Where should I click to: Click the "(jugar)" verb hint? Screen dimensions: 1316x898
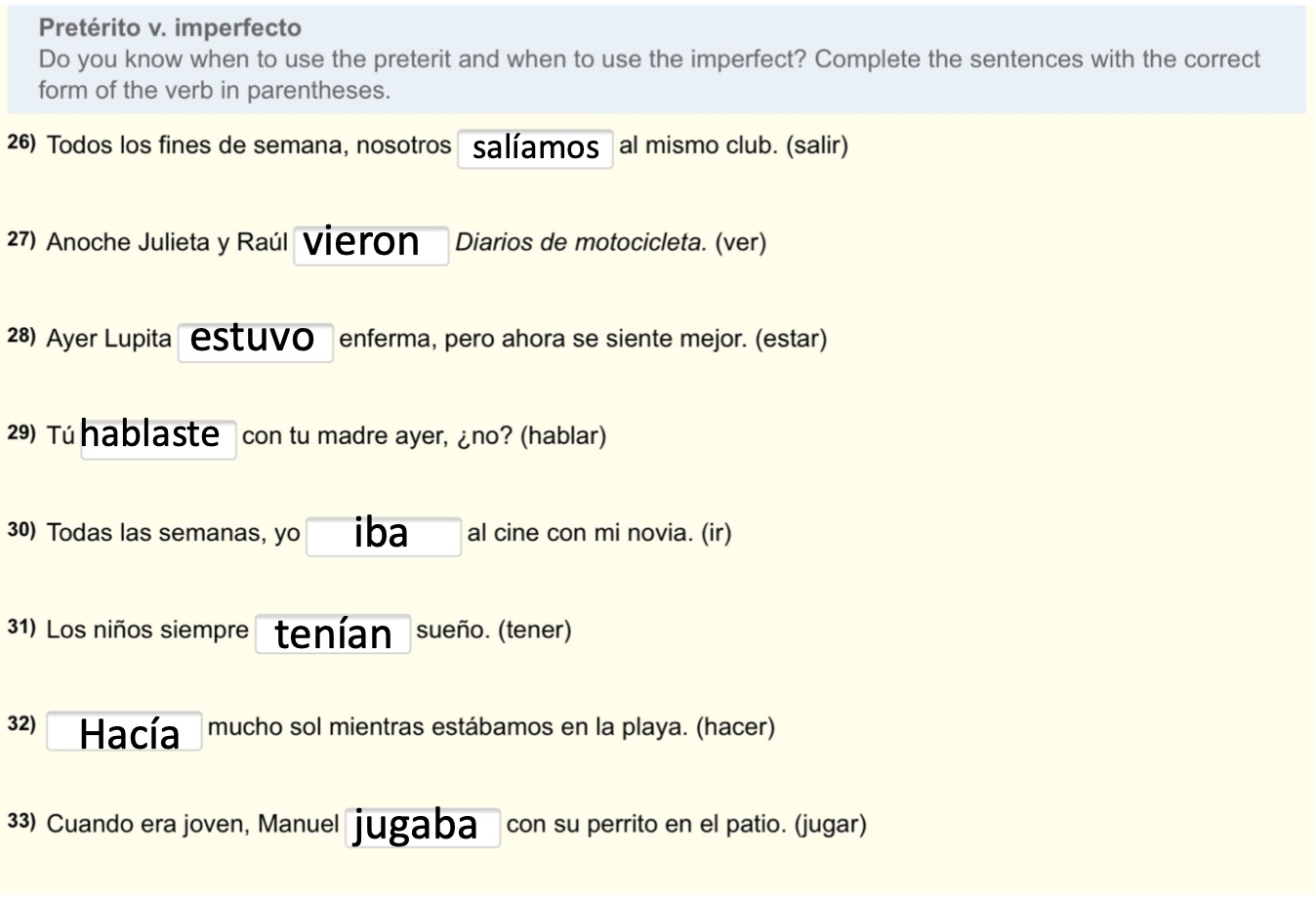point(830,824)
